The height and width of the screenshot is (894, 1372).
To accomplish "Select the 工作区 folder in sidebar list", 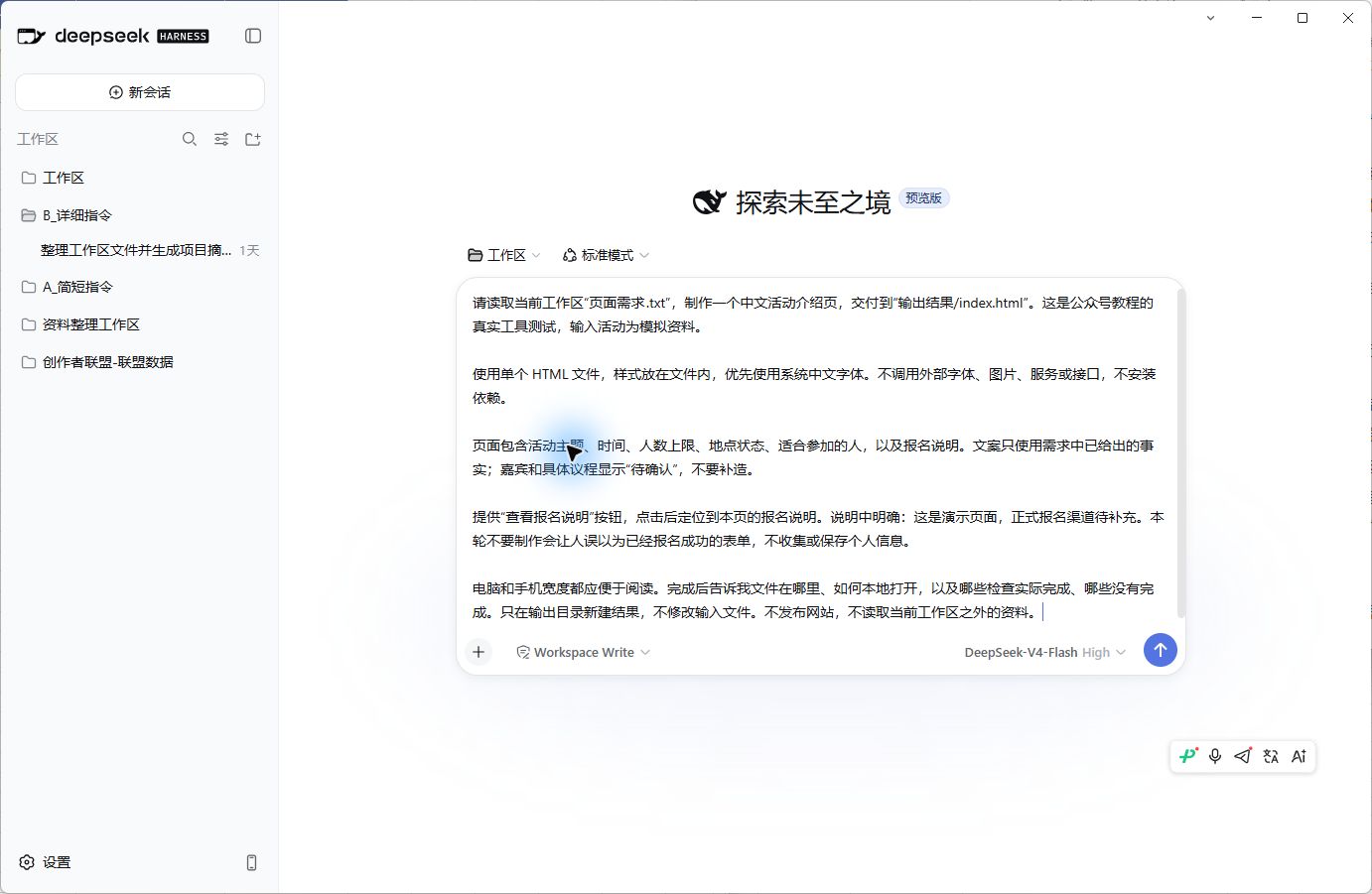I will click(140, 178).
